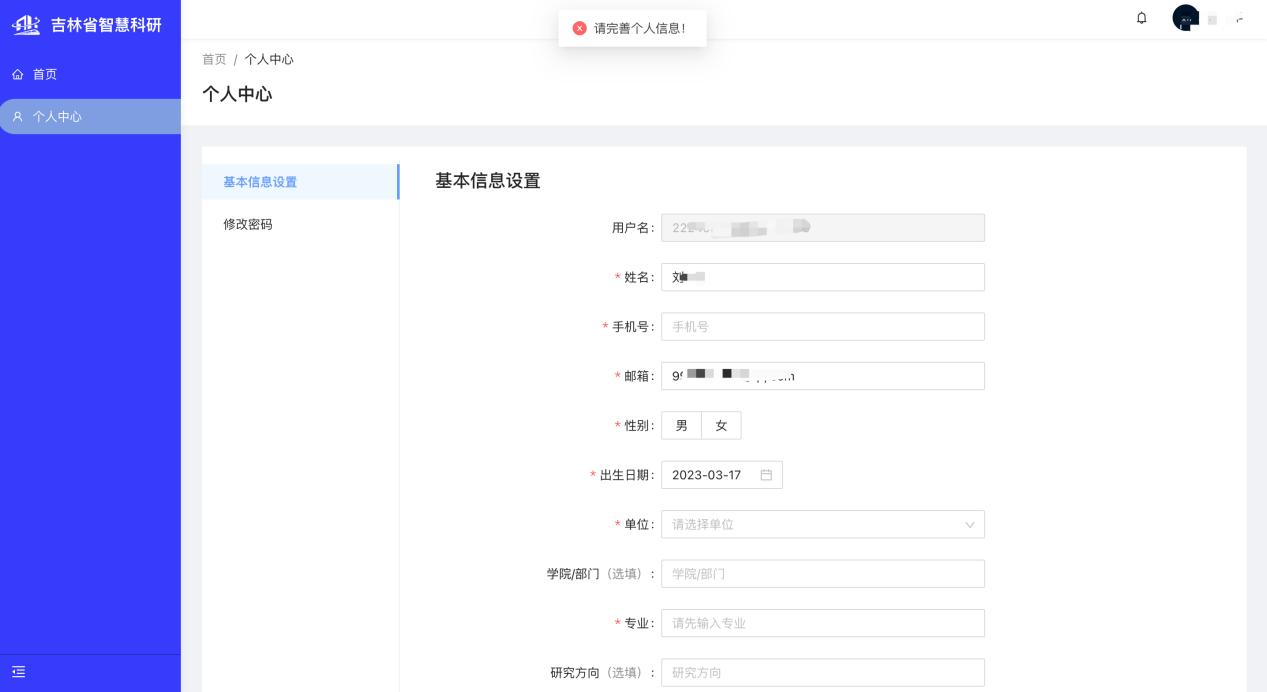
Task: Select 男 gender option
Action: tap(681, 426)
